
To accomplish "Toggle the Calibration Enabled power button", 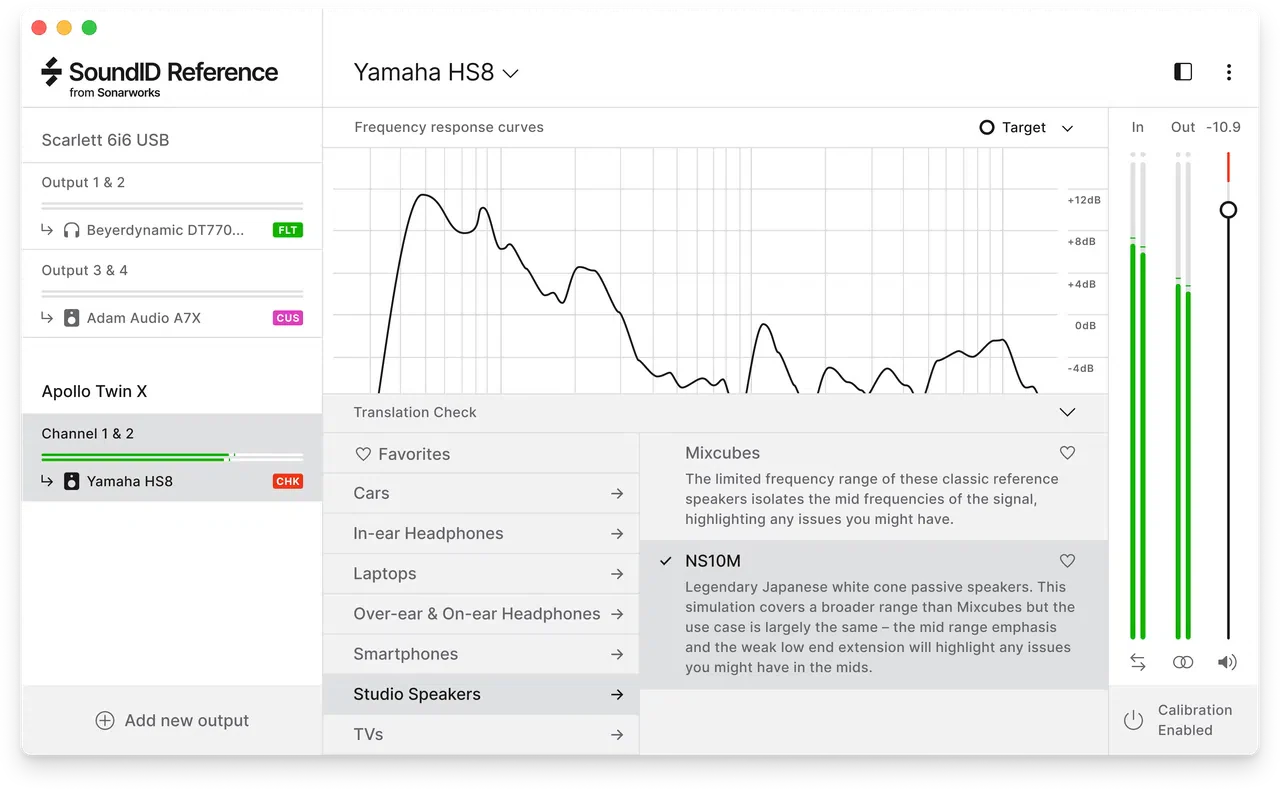I will [1133, 720].
